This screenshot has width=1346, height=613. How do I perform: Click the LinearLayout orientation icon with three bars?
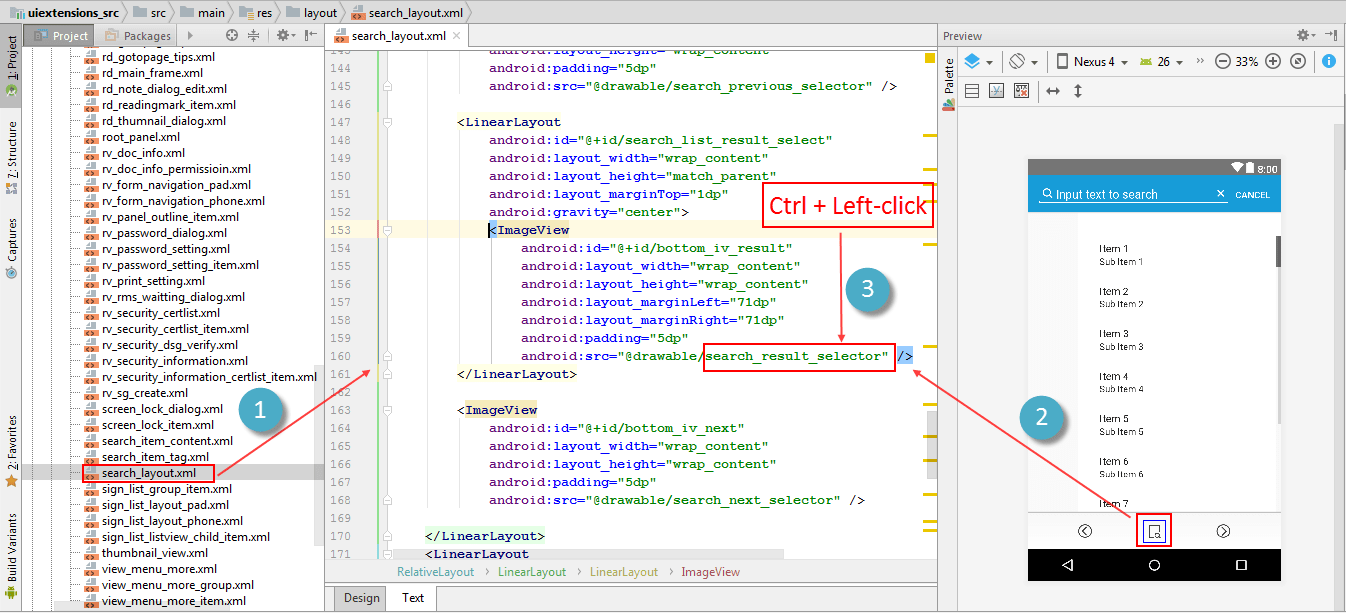click(x=972, y=90)
